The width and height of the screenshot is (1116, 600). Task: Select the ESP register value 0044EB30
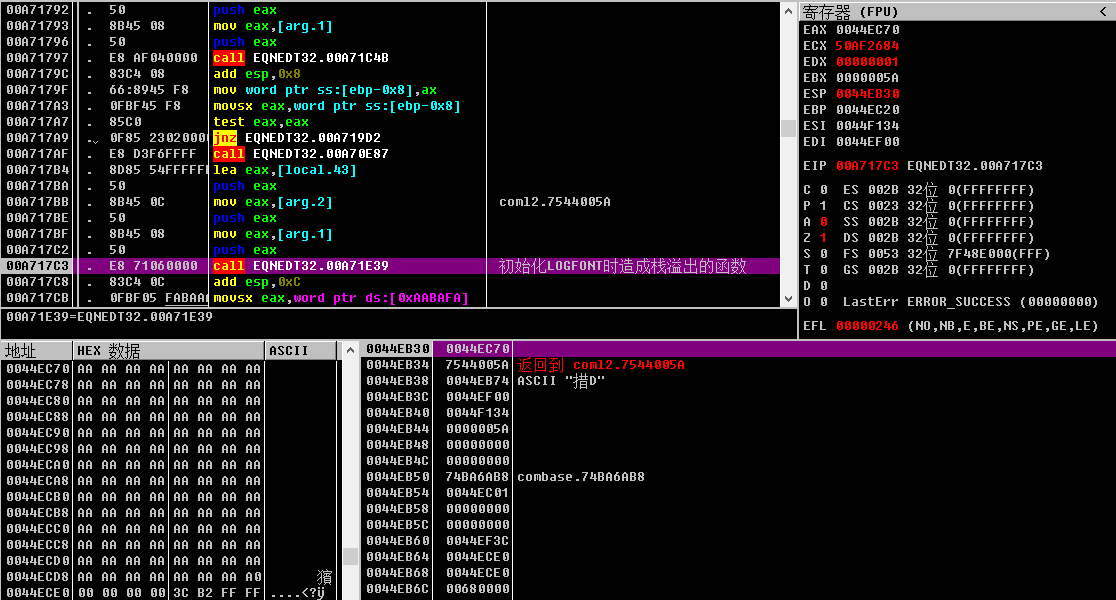pyautogui.click(x=868, y=94)
